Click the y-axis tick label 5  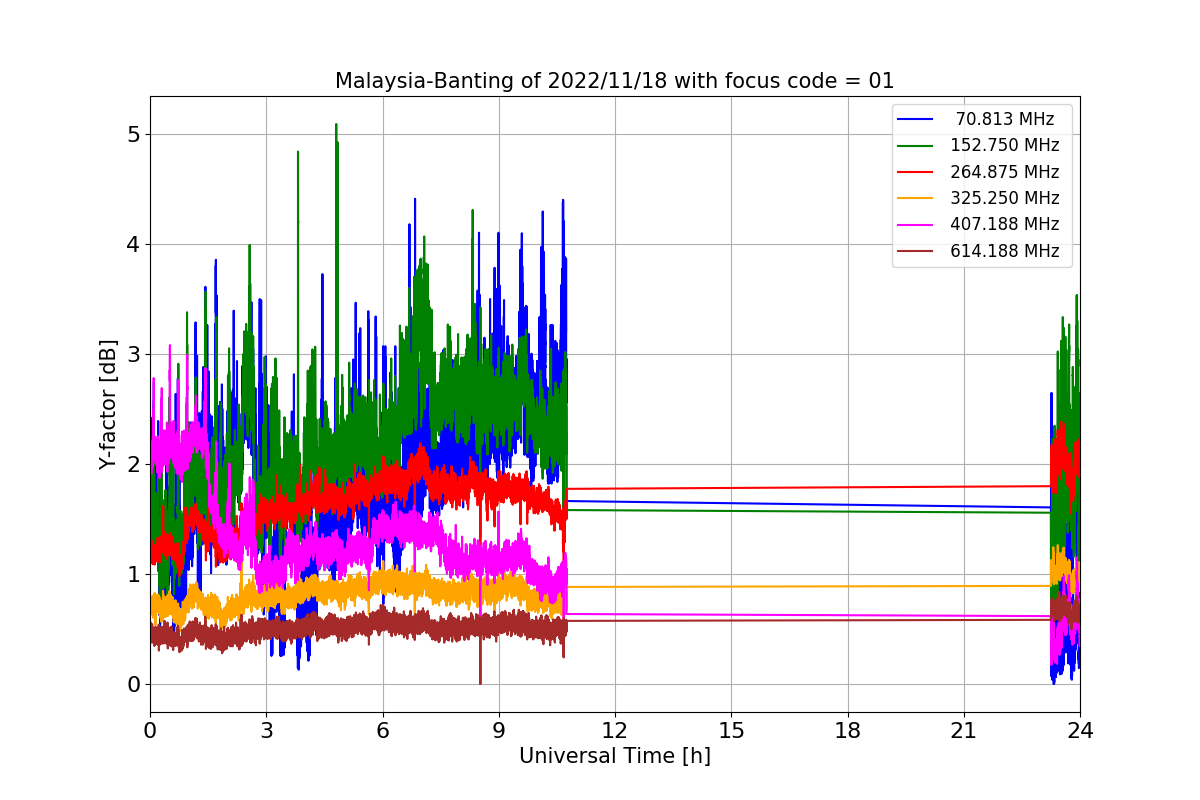click(x=133, y=134)
